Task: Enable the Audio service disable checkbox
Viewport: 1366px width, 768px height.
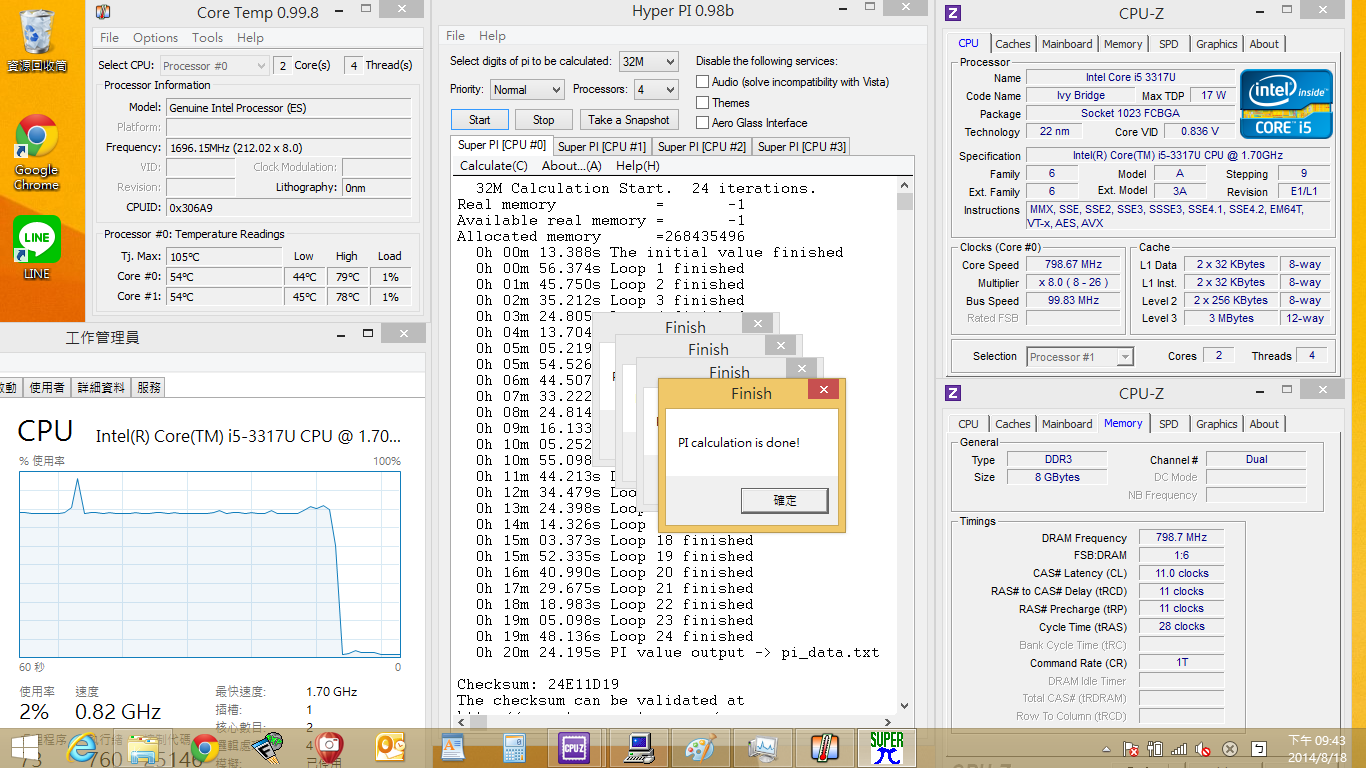Action: (x=703, y=82)
